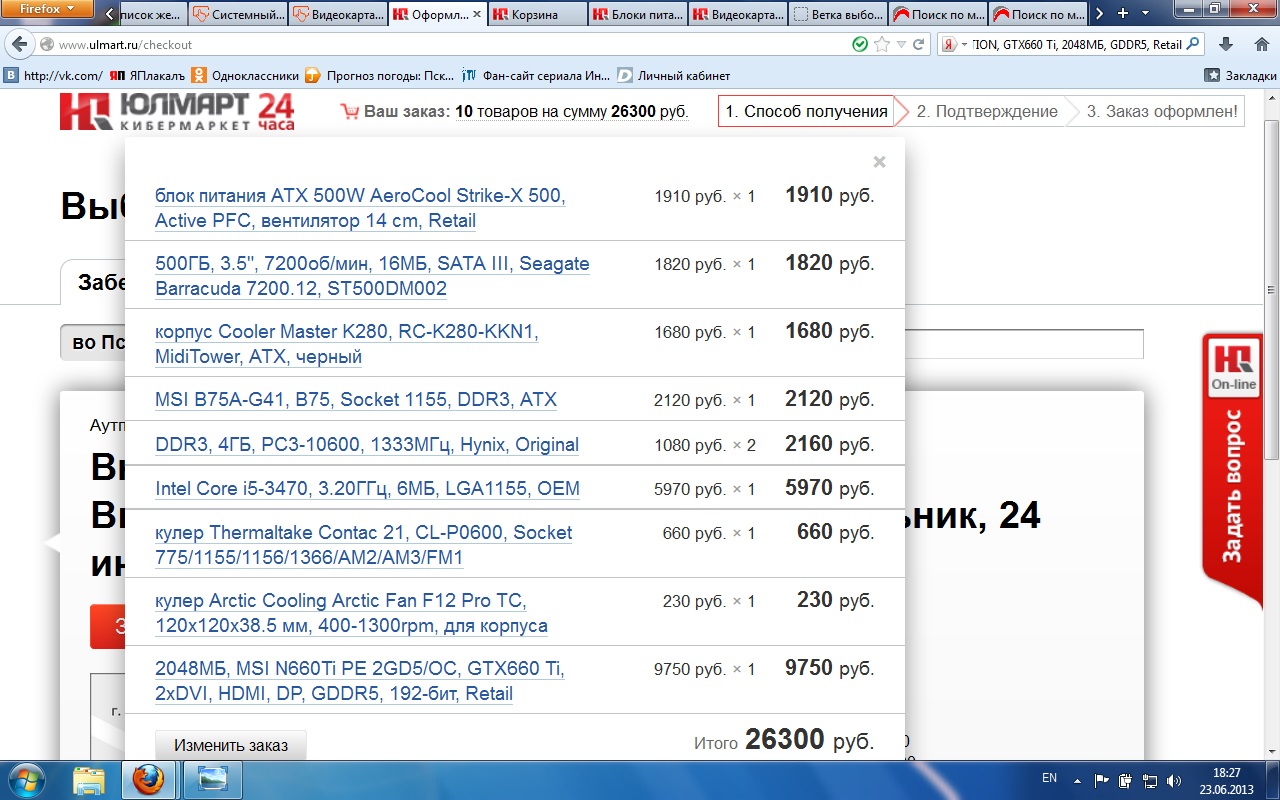Screen dimensions: 1280x800
Task: Open the AeroCool Strike-X 500 power supply link
Action: point(360,208)
